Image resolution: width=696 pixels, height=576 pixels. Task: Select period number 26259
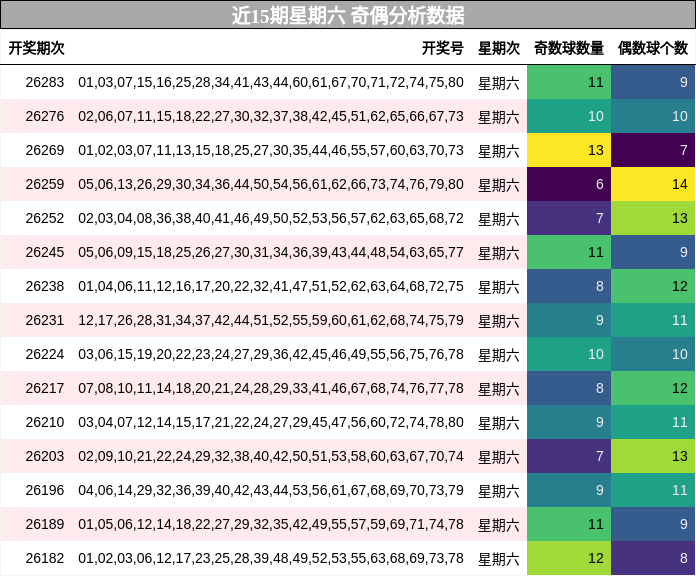(44, 184)
